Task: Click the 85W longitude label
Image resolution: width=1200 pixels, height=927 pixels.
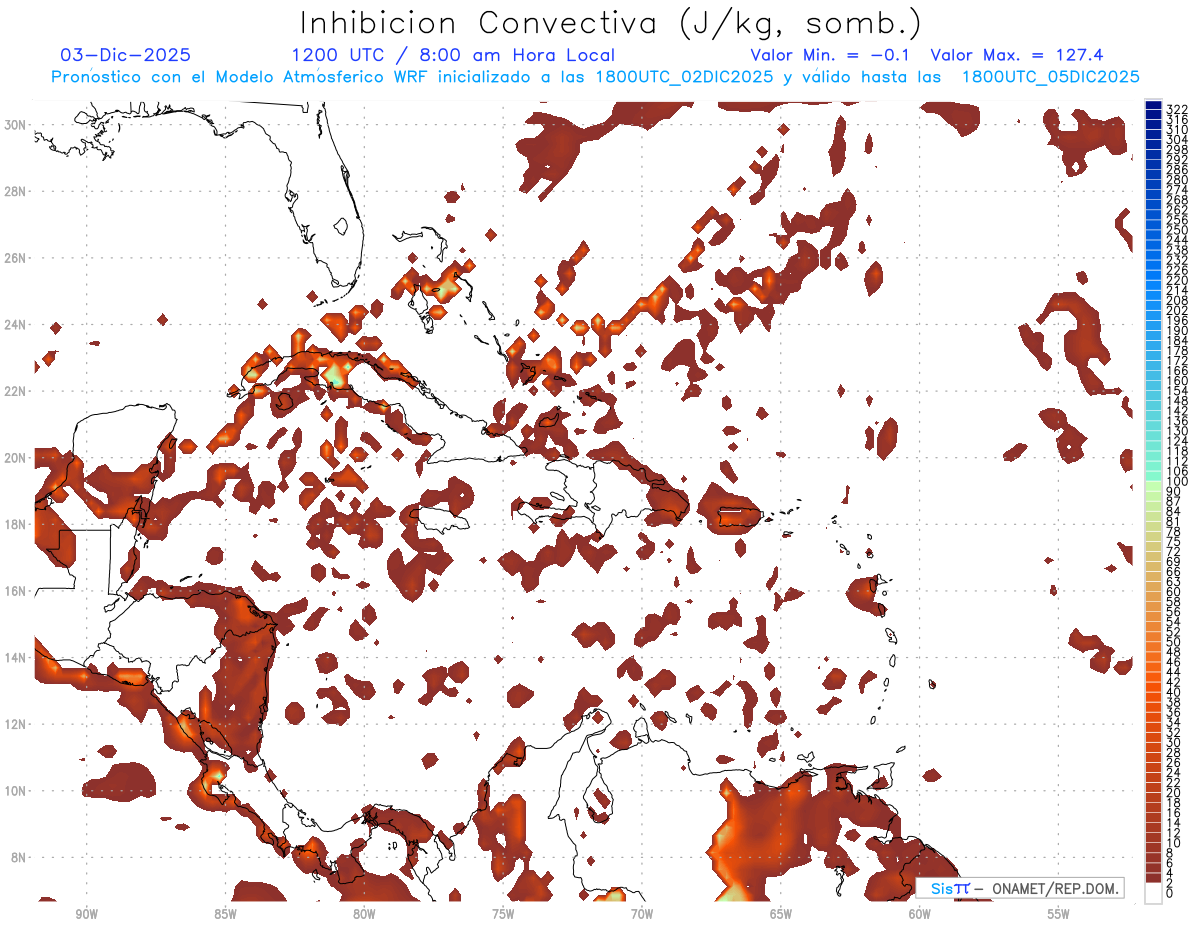Action: point(225,913)
